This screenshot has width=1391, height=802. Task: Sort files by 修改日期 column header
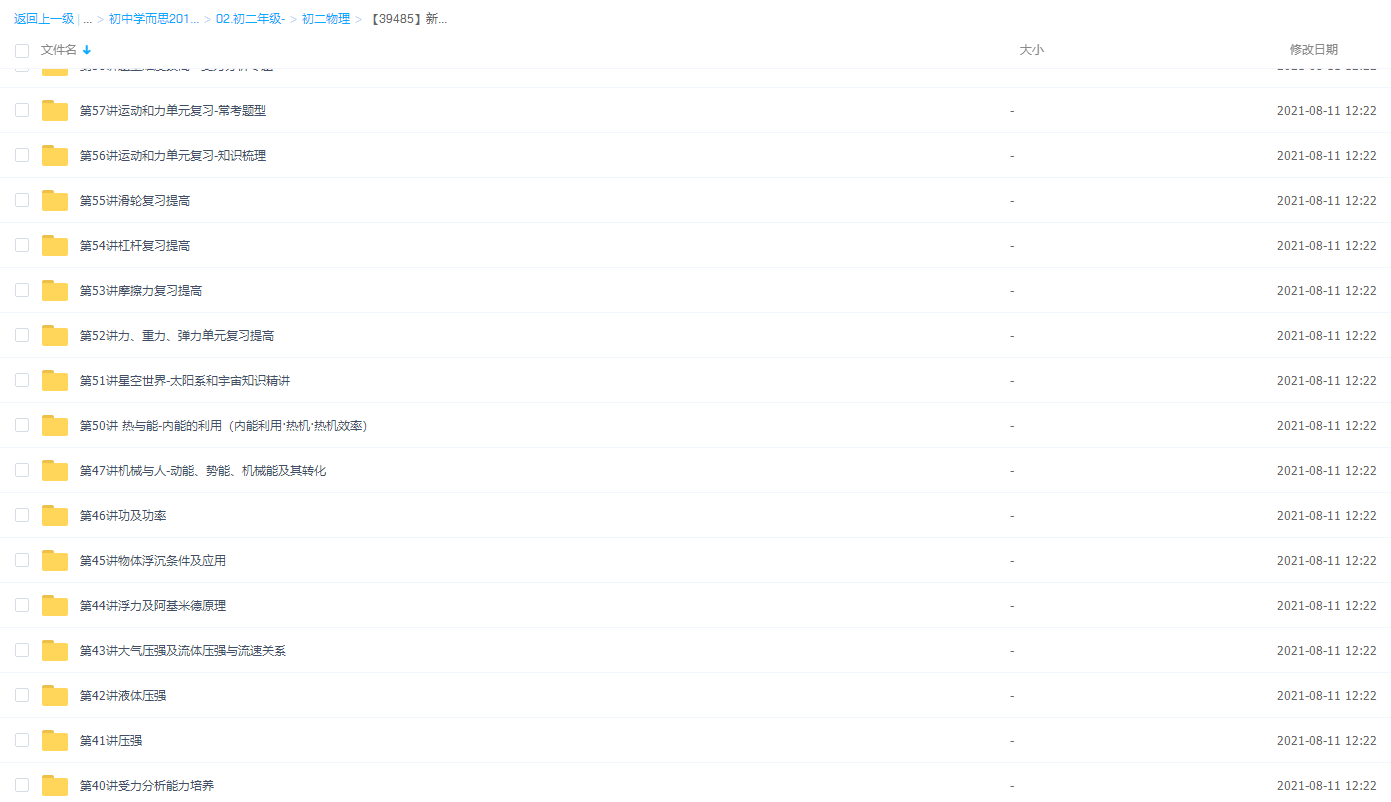pyautogui.click(x=1313, y=49)
